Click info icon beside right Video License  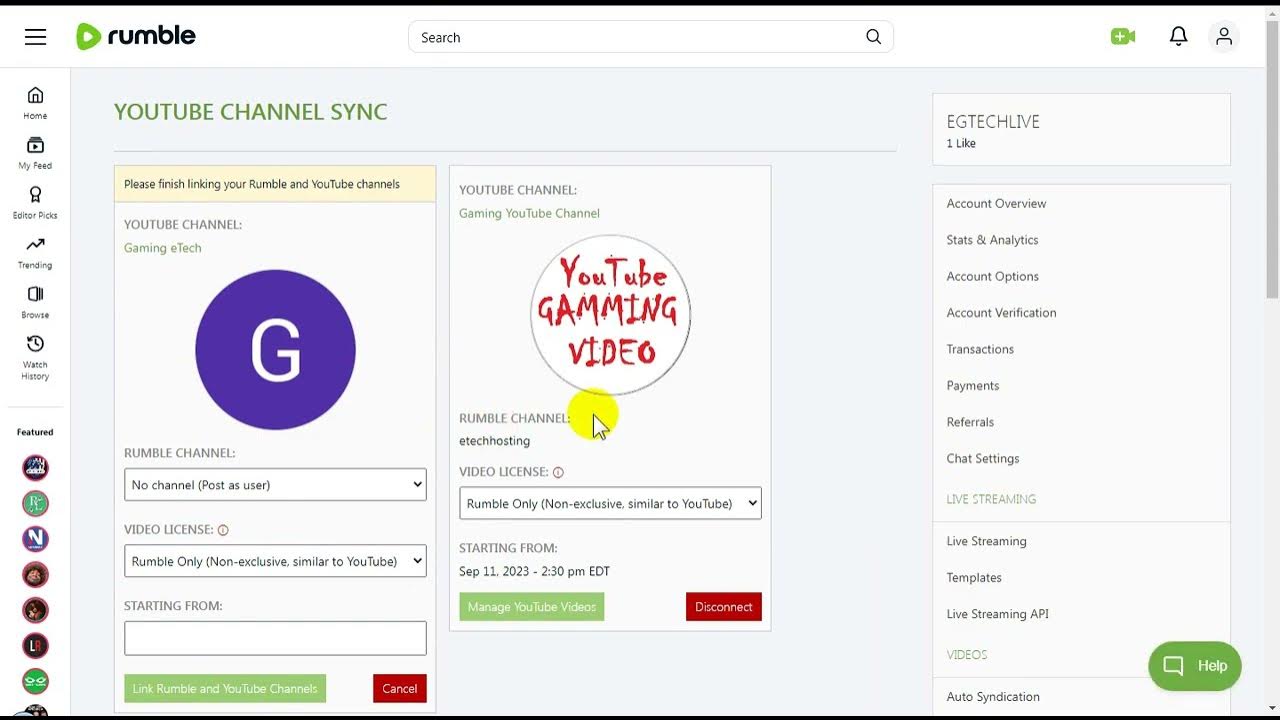tap(558, 472)
